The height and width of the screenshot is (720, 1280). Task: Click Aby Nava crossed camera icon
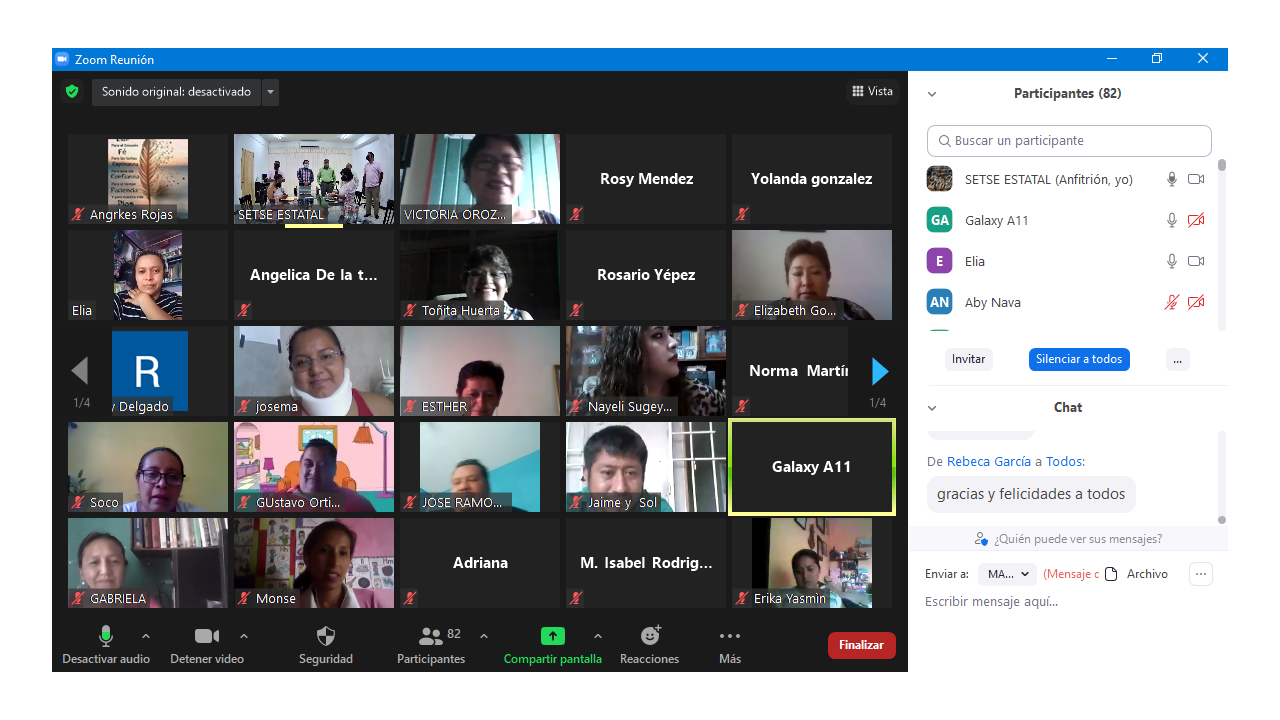pyautogui.click(x=1196, y=302)
